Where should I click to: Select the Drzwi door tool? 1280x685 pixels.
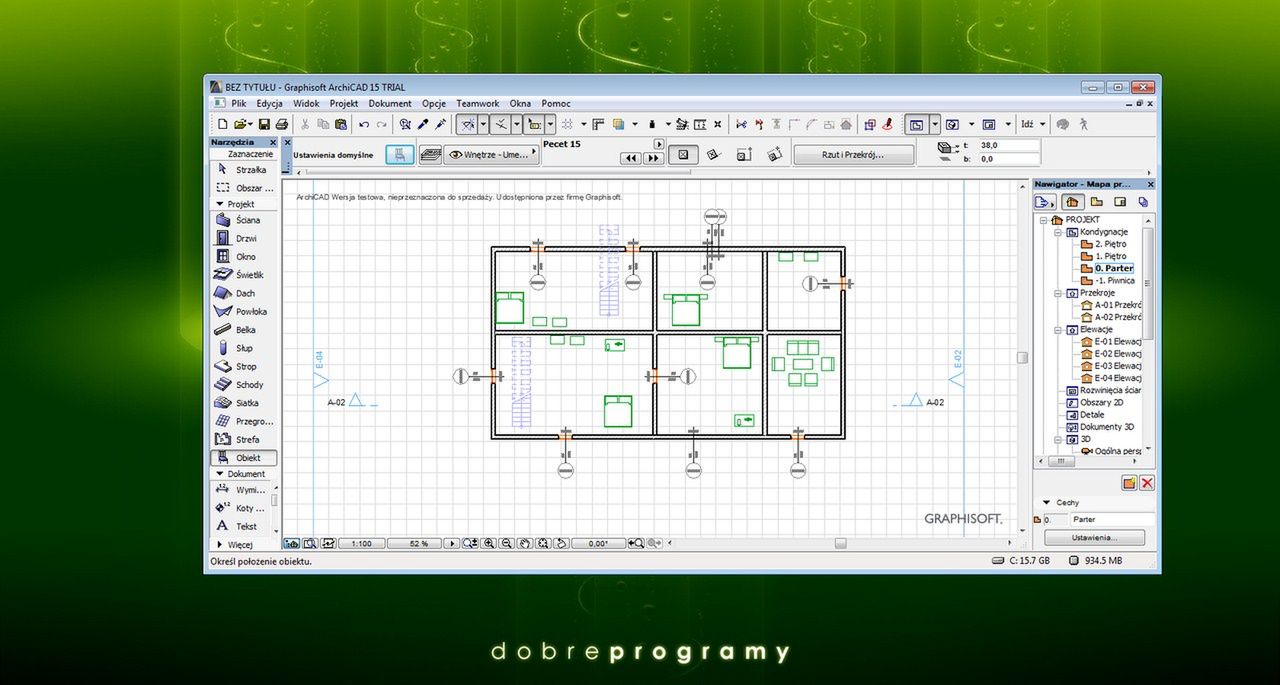pyautogui.click(x=244, y=238)
